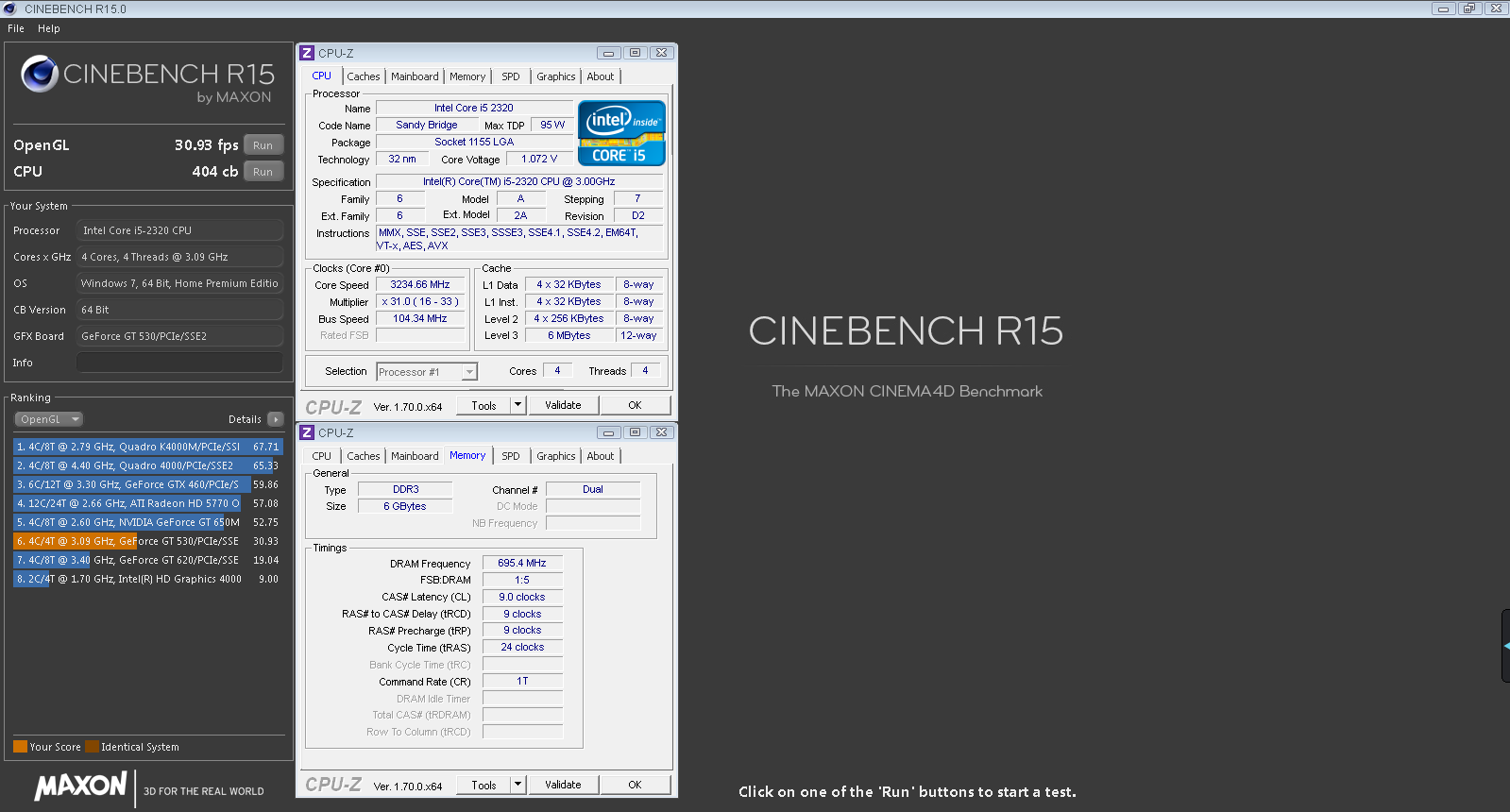Click the Processor name field Intel Core i5 2320
This screenshot has height=812, width=1510.
[474, 108]
